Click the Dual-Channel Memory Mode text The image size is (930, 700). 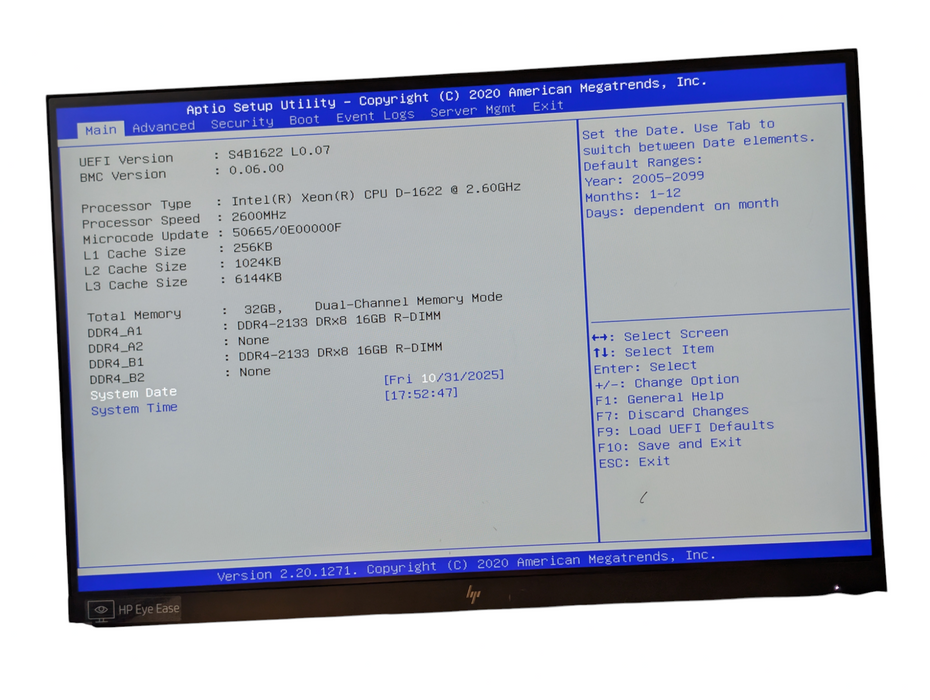[x=409, y=301]
